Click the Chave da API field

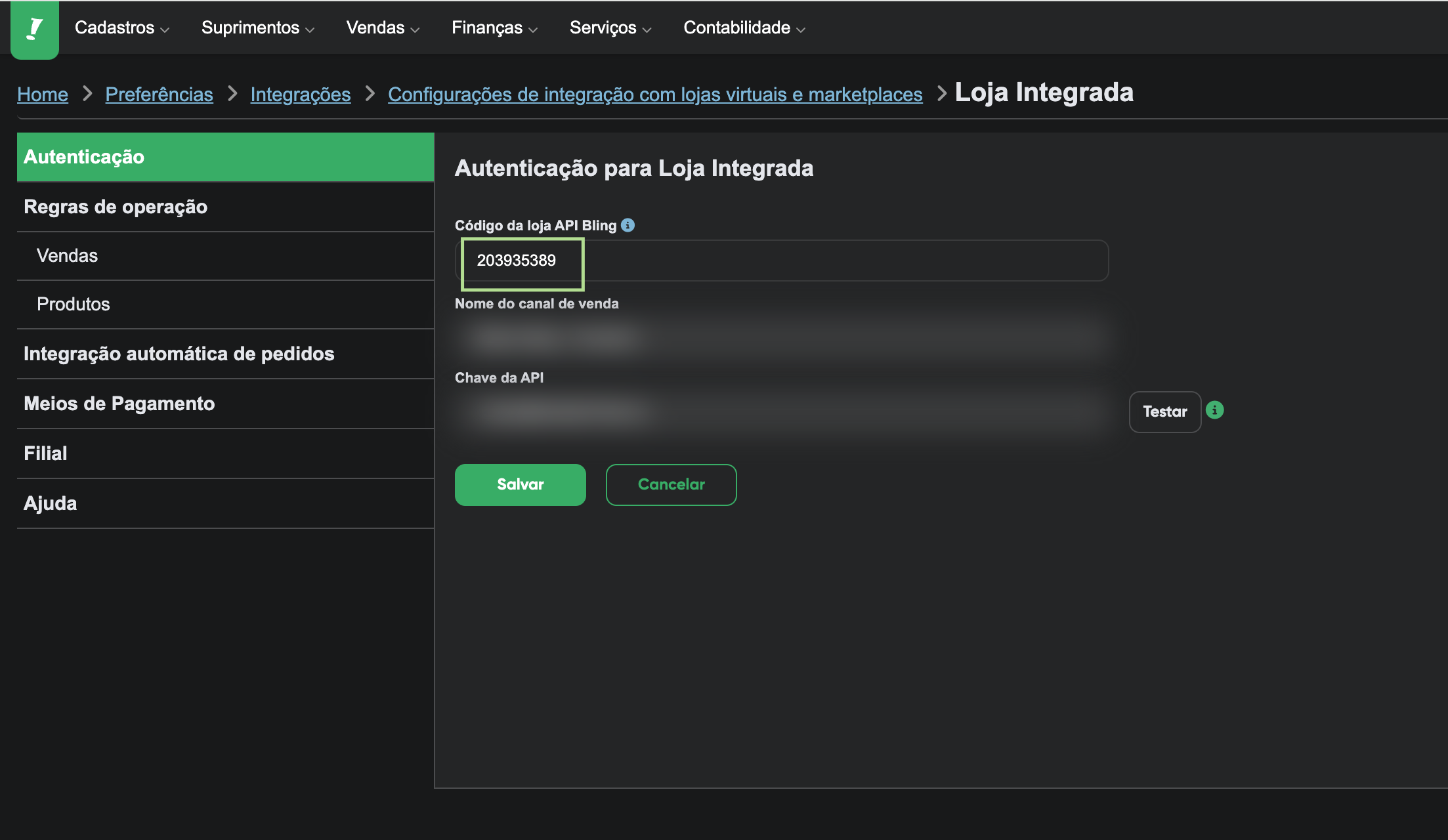point(782,412)
